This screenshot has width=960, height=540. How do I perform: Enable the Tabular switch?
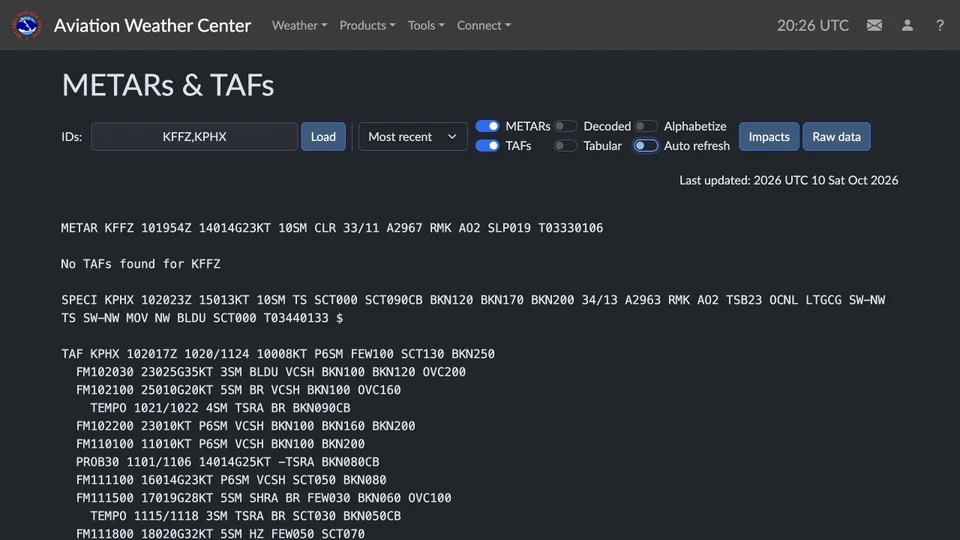pos(565,146)
